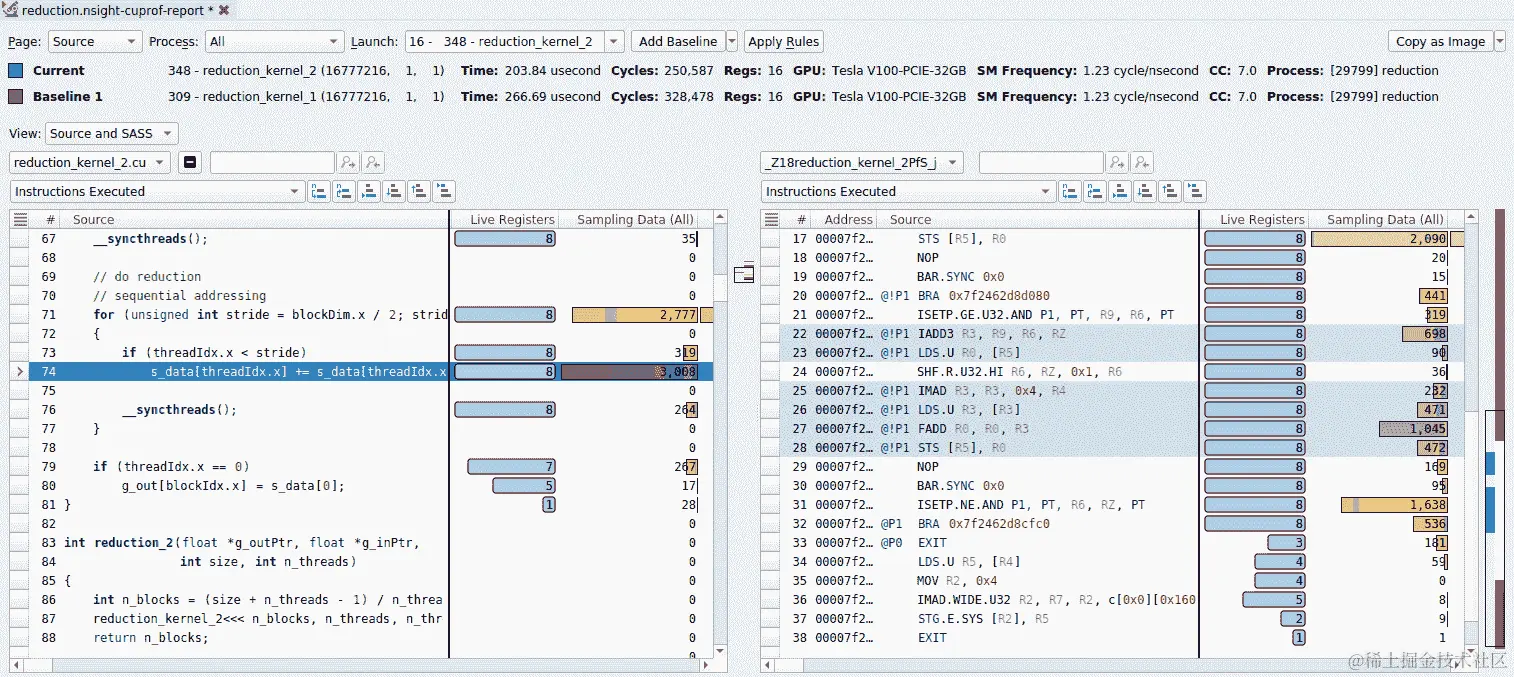Image resolution: width=1514 pixels, height=677 pixels.
Task: Select SASS row 17 STS [R5], R0
Action: click(x=1112, y=239)
